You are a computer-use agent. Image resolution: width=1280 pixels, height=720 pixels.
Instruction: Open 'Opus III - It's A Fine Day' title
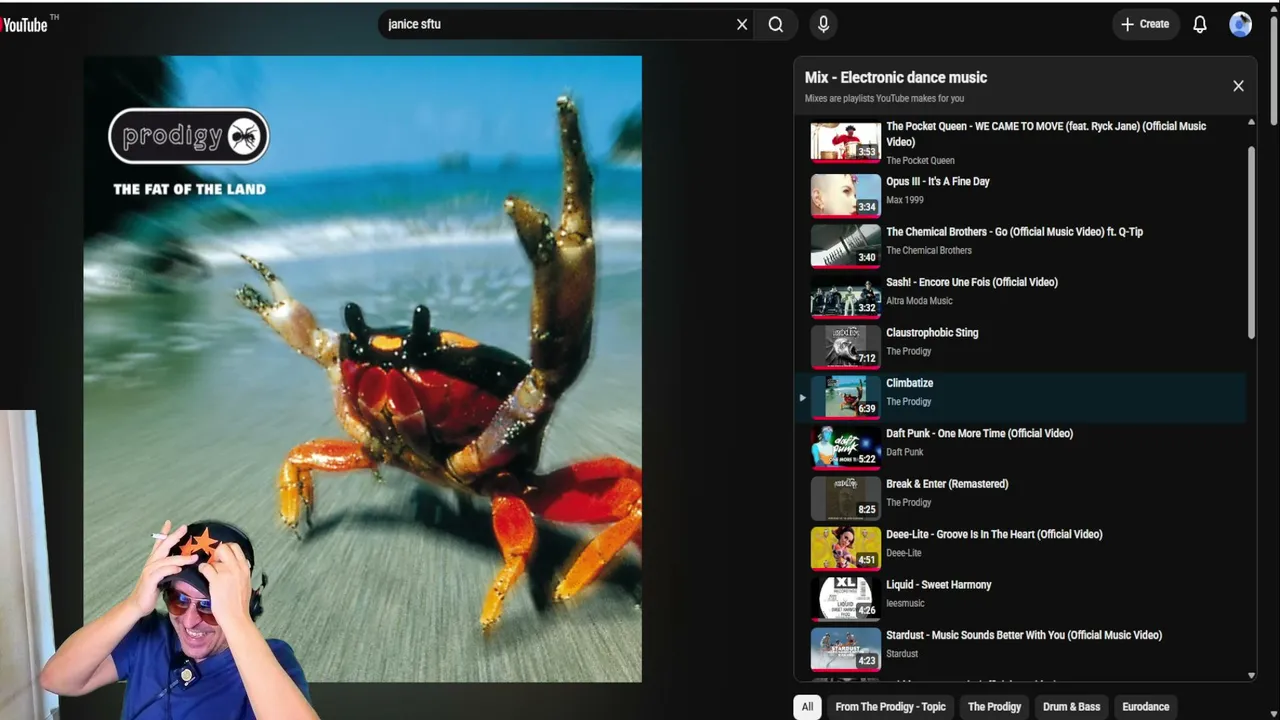(x=938, y=182)
